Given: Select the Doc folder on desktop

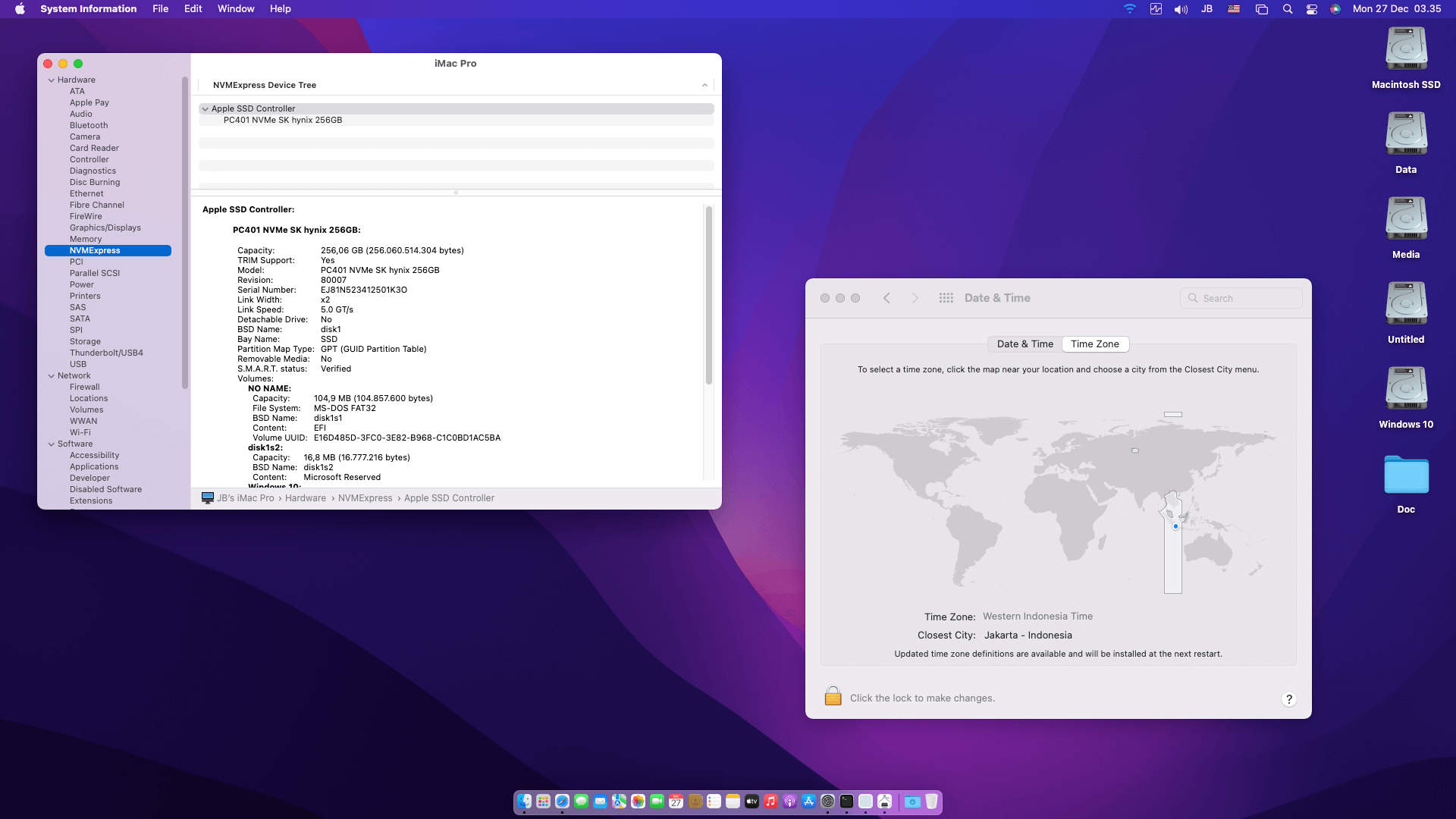Looking at the screenshot, I should [x=1406, y=475].
